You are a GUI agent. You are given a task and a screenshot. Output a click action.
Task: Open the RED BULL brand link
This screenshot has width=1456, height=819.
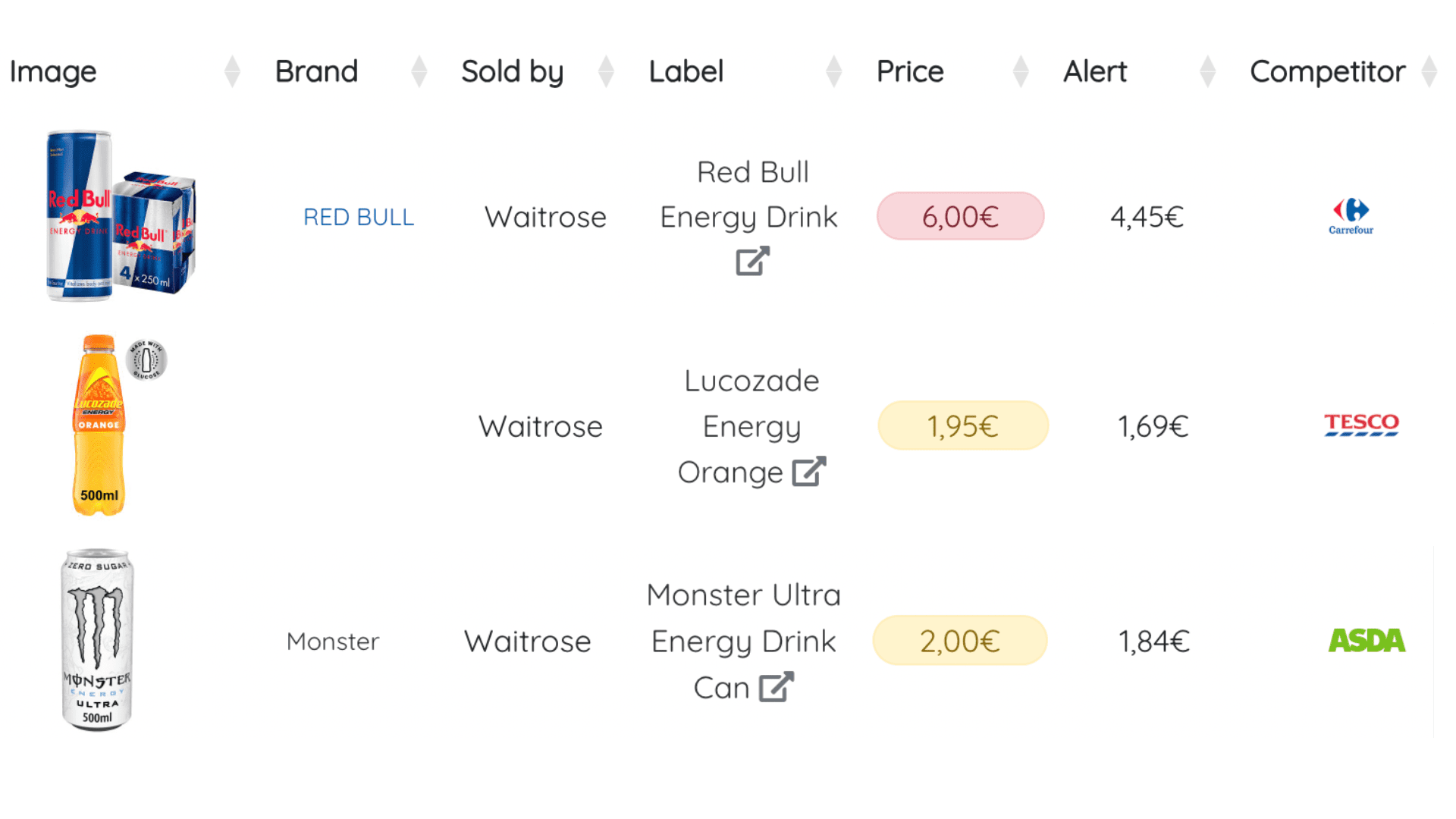pos(359,216)
